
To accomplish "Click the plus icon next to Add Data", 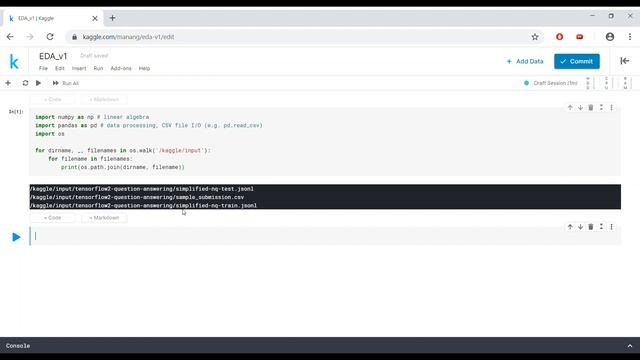I will pyautogui.click(x=509, y=61).
